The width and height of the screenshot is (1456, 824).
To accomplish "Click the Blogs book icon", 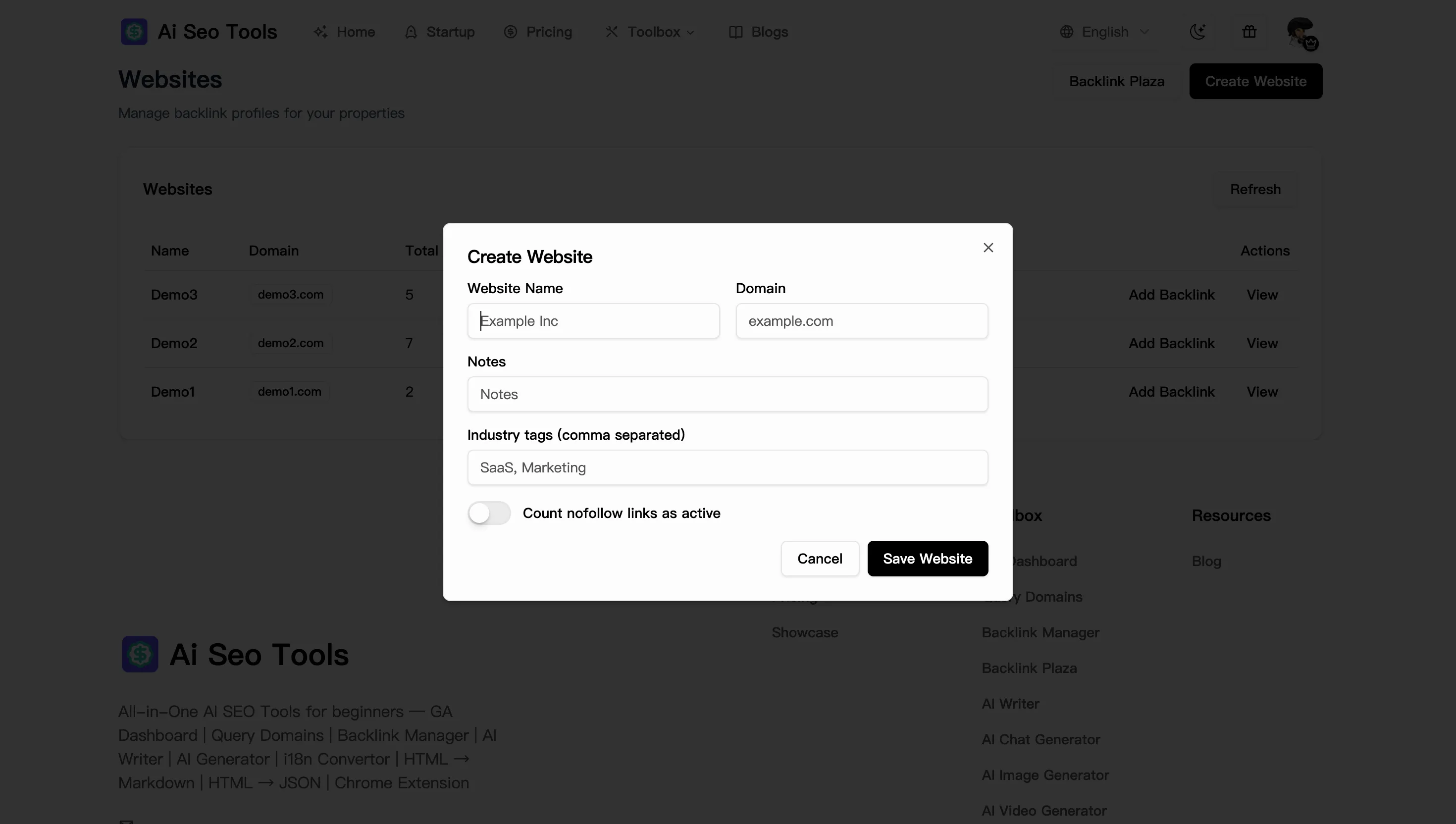I will 735,32.
